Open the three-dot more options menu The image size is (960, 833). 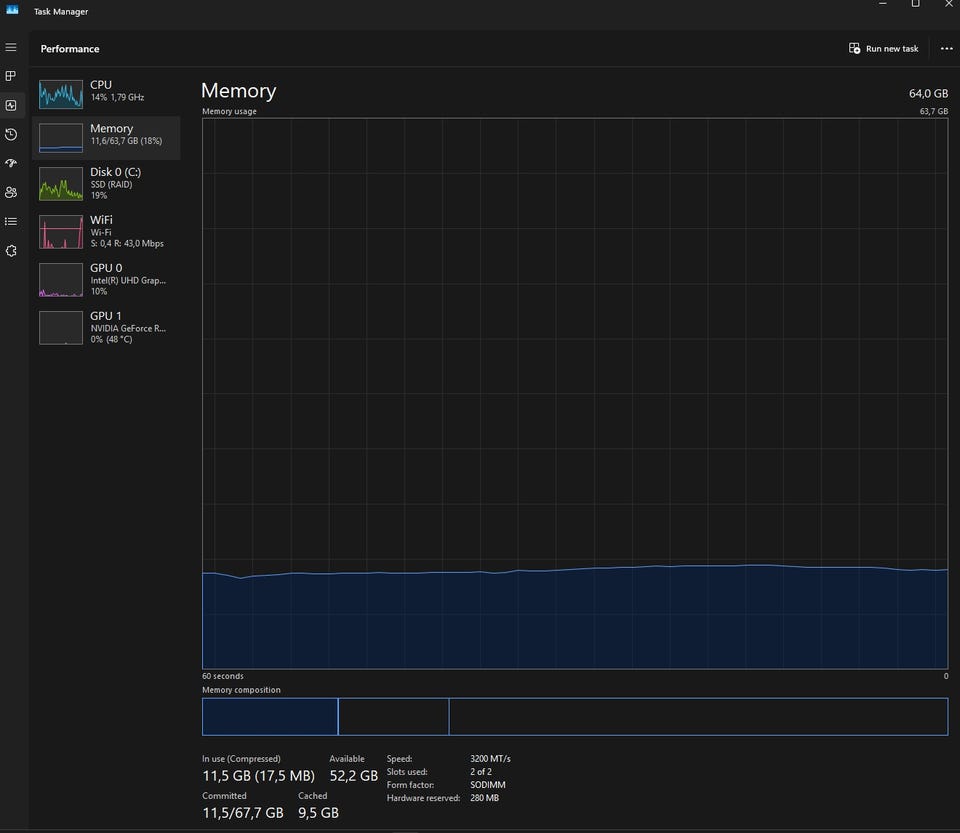click(x=946, y=48)
